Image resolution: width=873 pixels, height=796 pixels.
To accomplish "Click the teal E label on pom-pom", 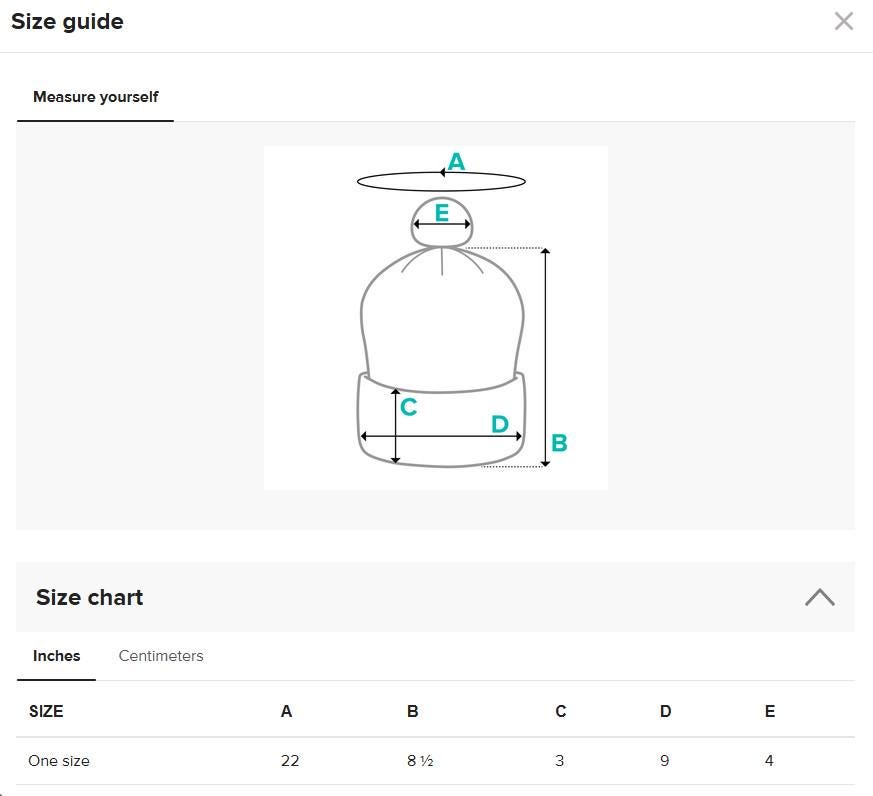I will coord(441,211).
